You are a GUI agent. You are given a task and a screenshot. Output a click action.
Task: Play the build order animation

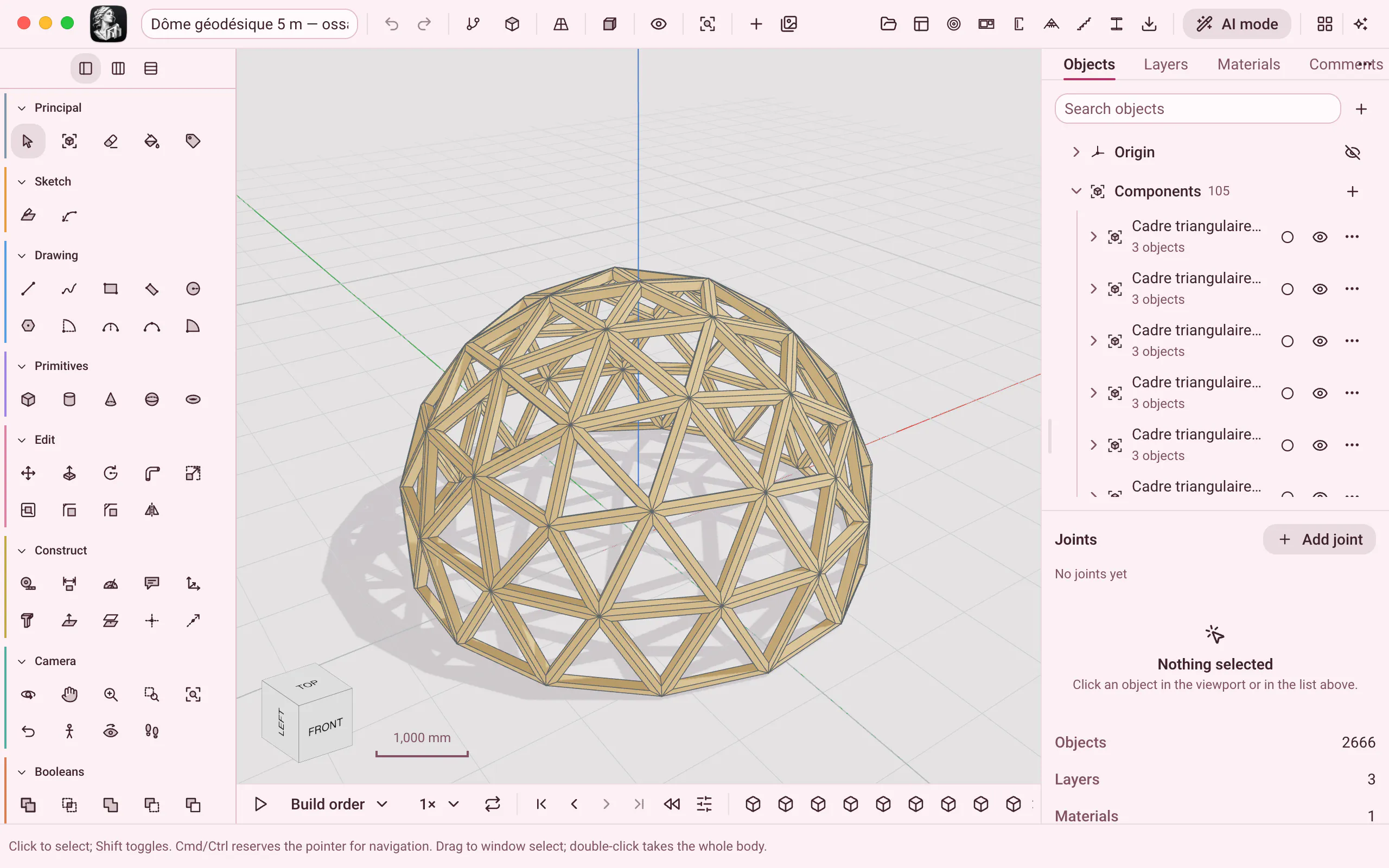click(260, 805)
